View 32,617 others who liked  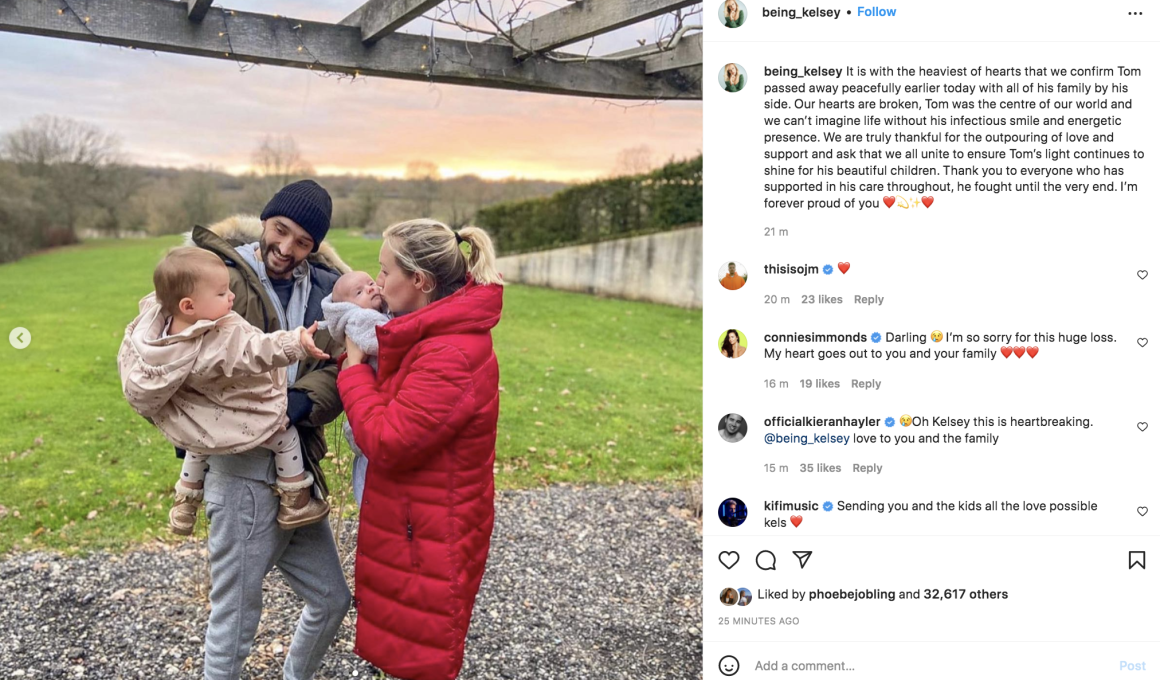pos(965,594)
